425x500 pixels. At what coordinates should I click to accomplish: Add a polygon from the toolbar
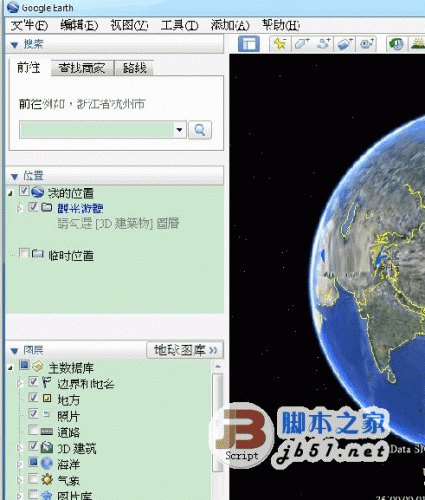pyautogui.click(x=301, y=44)
